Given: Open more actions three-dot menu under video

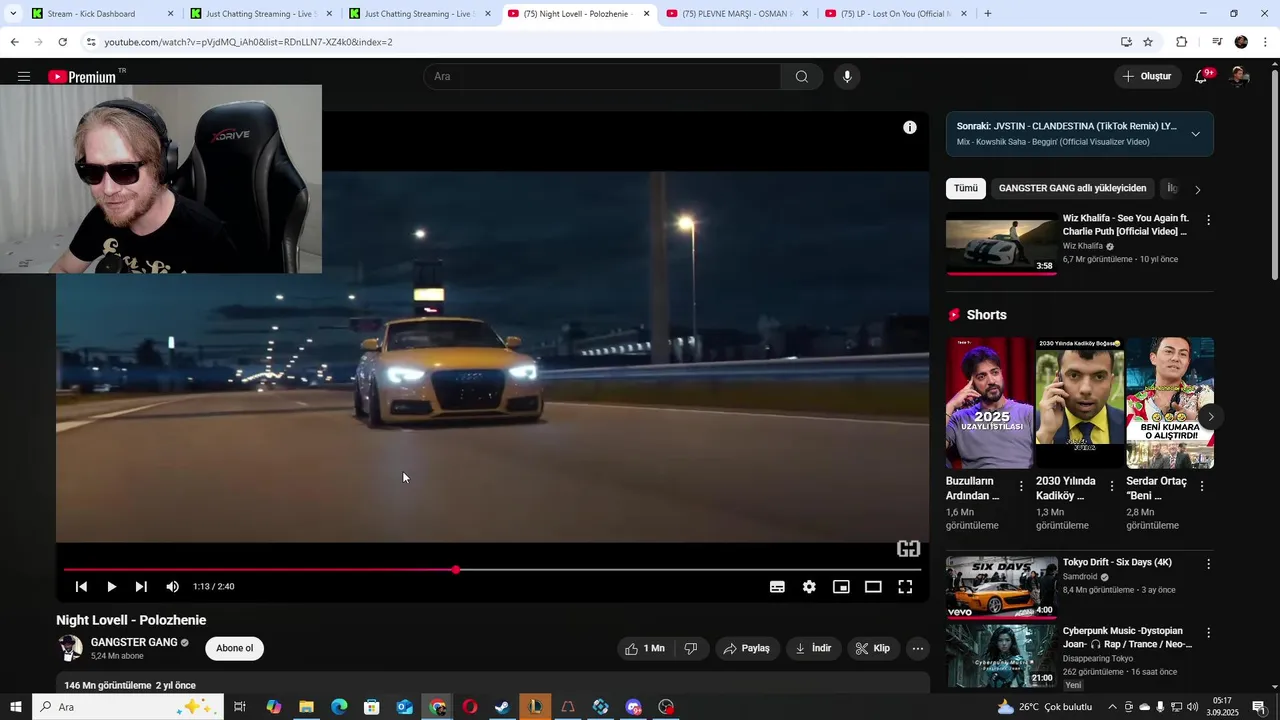Looking at the screenshot, I should pyautogui.click(x=918, y=648).
